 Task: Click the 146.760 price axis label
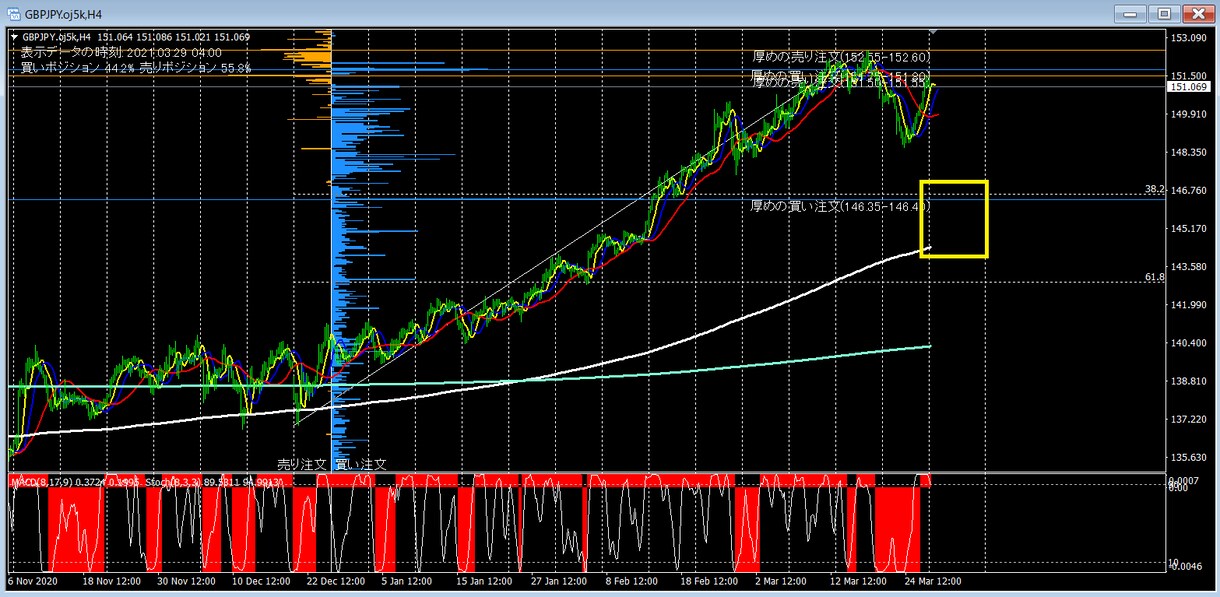tap(1187, 190)
